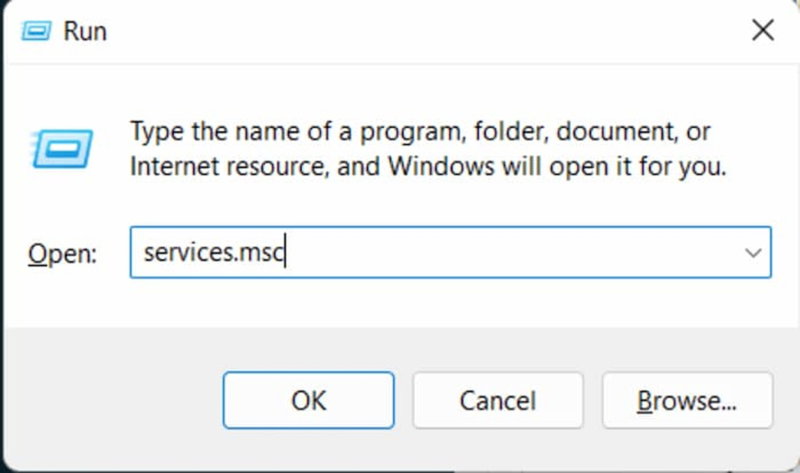Click blank space right of services.msc text
The height and width of the screenshot is (473, 800).
(500, 253)
